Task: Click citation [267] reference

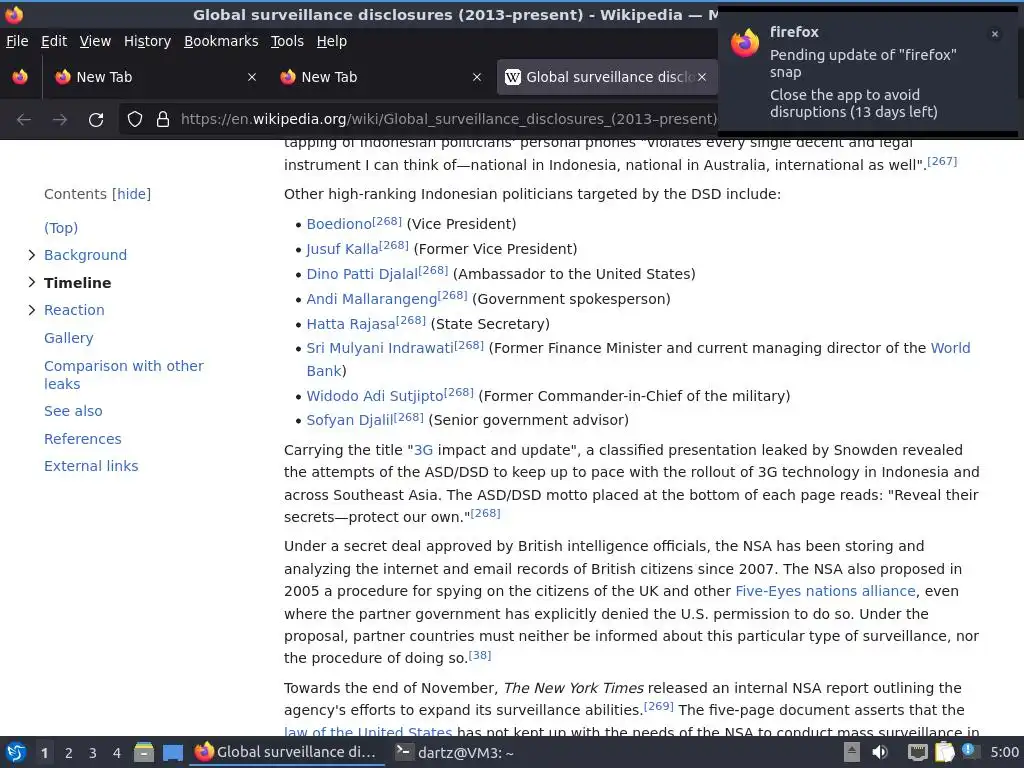Action: (x=942, y=161)
